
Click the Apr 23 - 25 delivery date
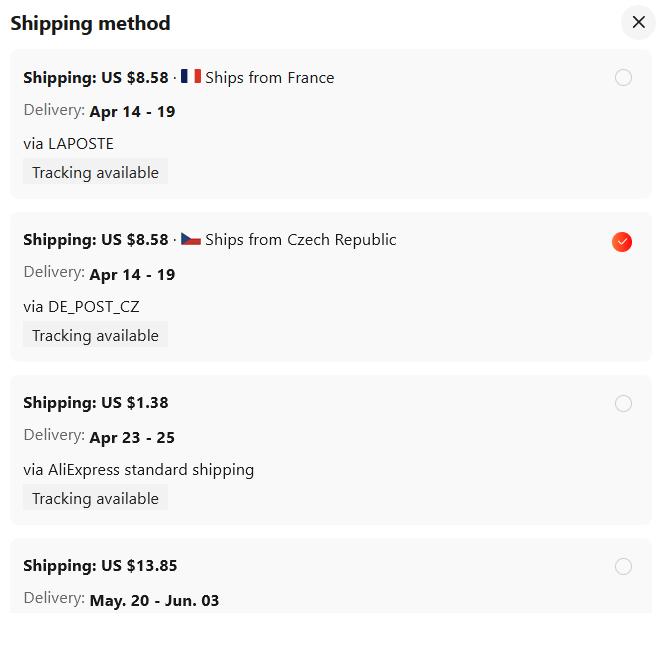pyautogui.click(x=132, y=438)
